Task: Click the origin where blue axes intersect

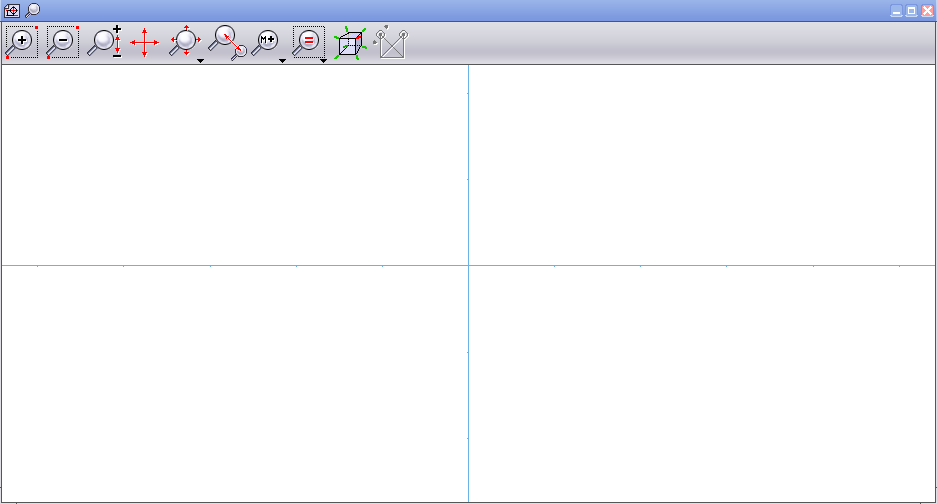Action: pos(468,265)
